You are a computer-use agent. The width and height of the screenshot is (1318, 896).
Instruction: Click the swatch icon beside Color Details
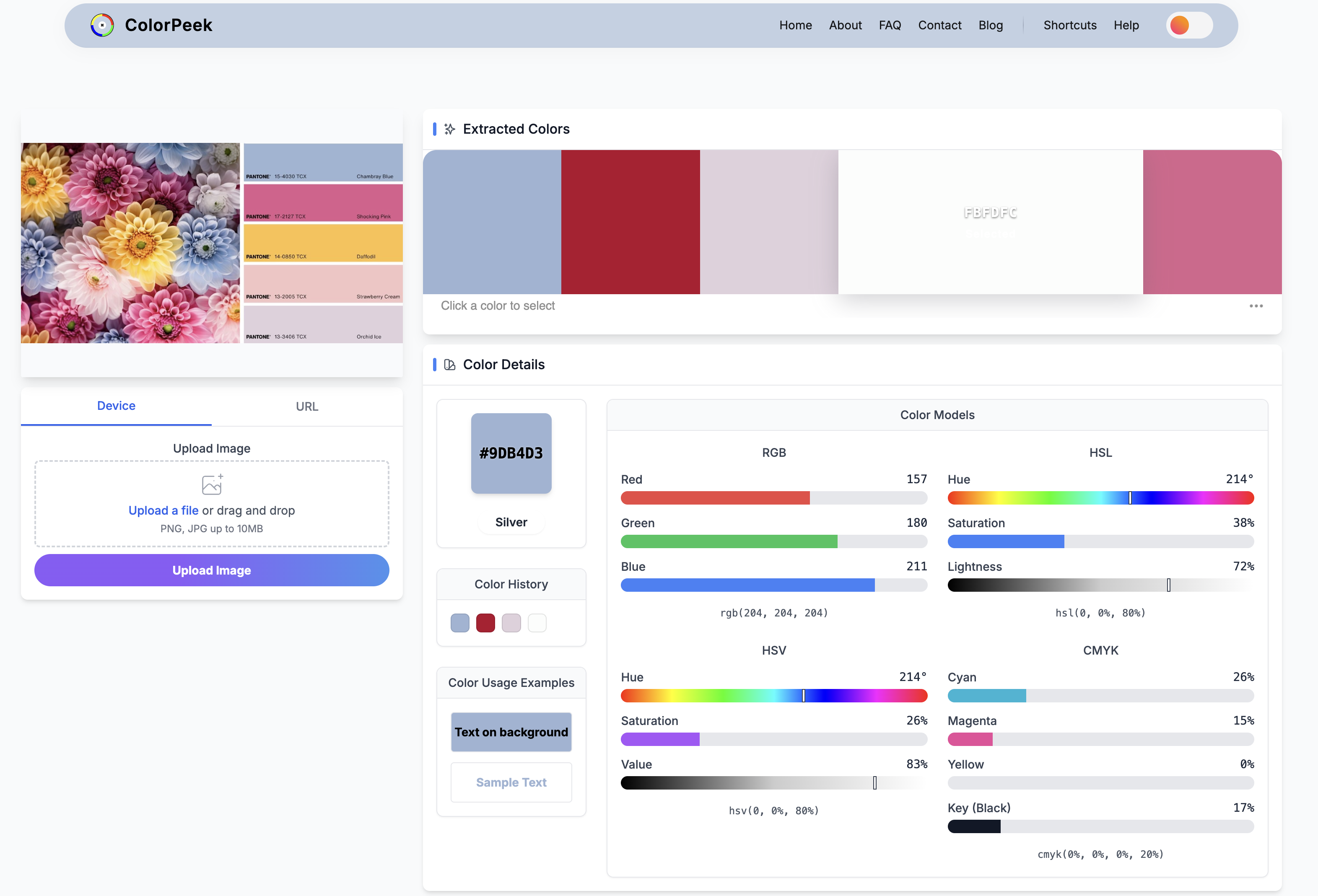tap(450, 365)
